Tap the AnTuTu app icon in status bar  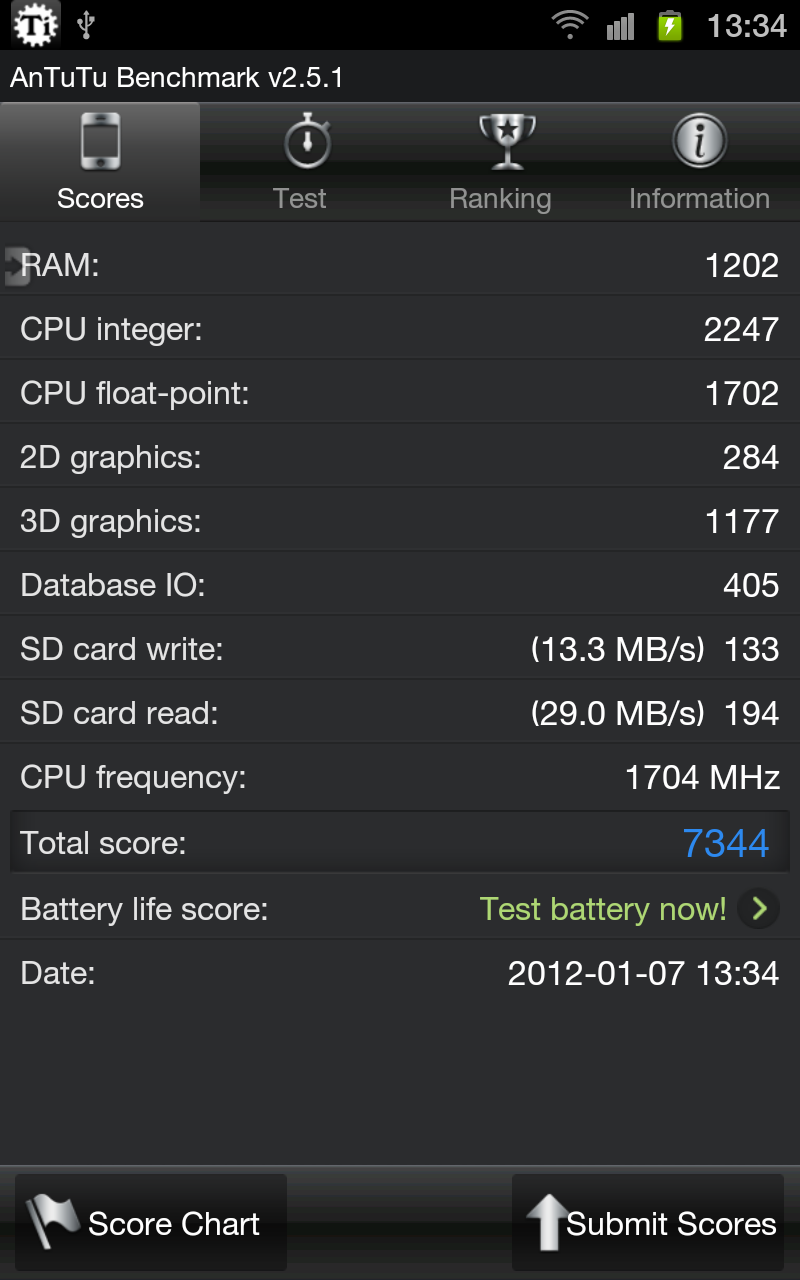(36, 25)
